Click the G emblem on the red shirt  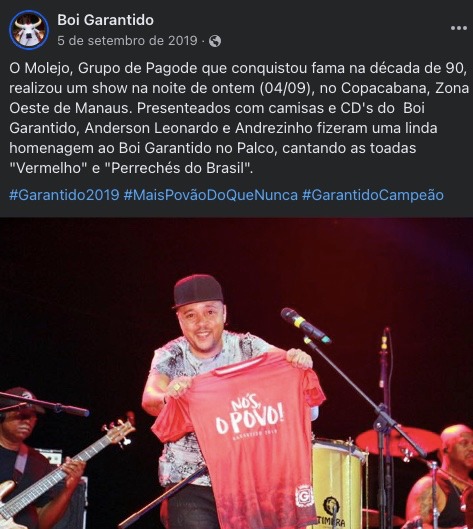click(x=304, y=496)
